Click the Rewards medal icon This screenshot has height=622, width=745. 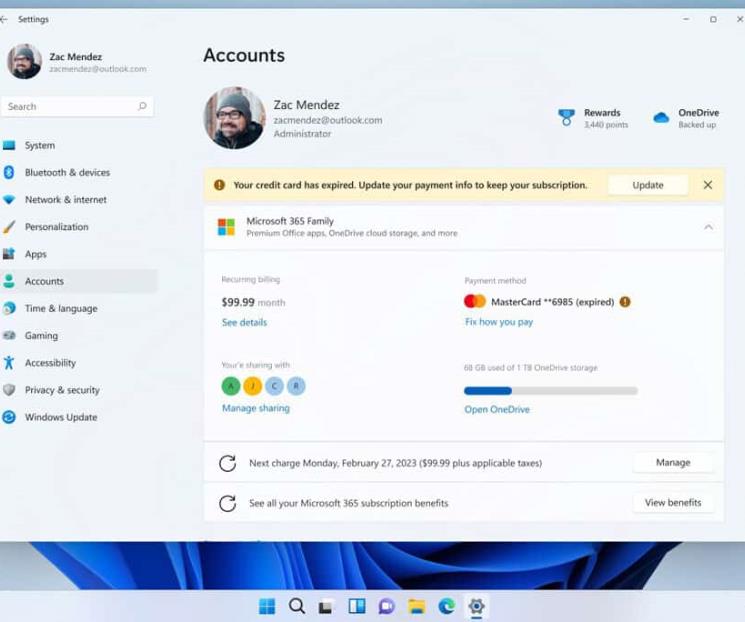point(566,117)
